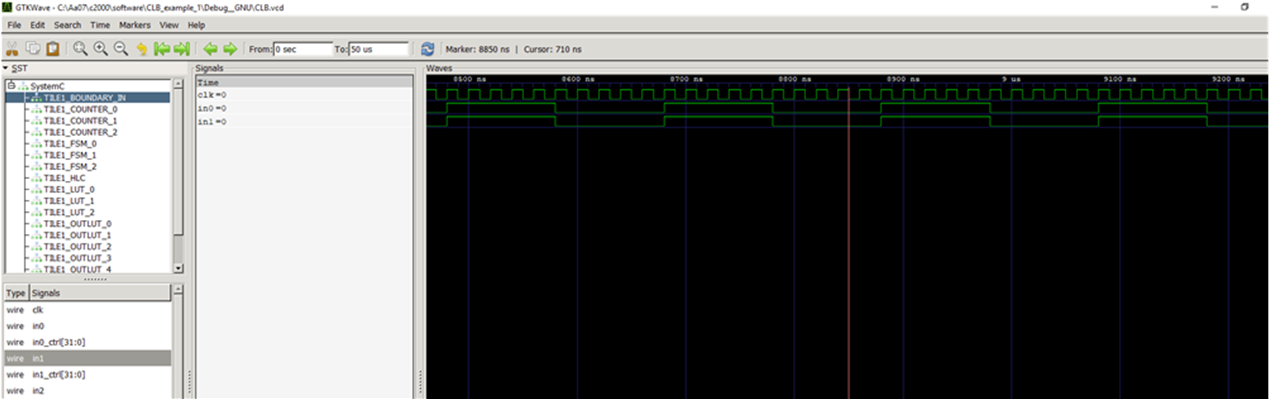Screen dimensions: 1270x400
Task: Click the Zoom Fit magnifier icon
Action: point(81,48)
